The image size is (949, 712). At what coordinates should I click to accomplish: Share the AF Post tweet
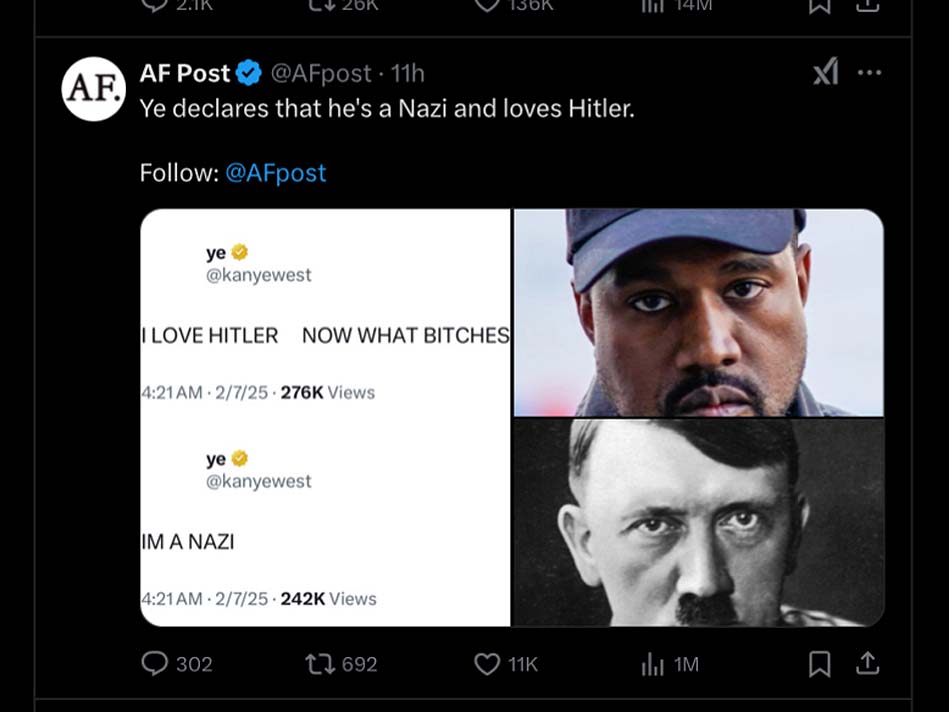tap(868, 663)
